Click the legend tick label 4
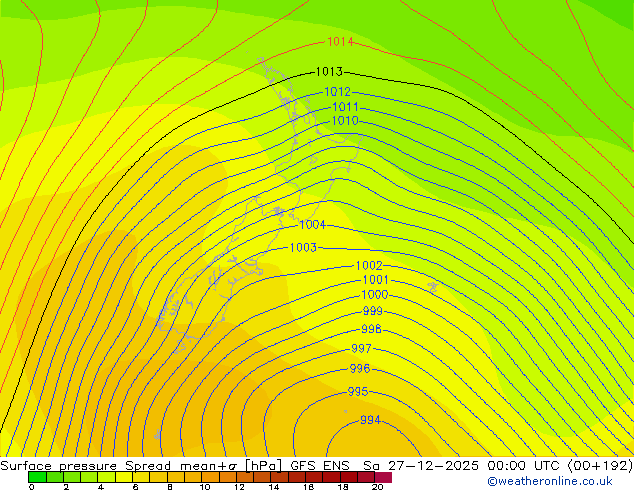Viewport: 634px width, 490px height. tap(101, 487)
